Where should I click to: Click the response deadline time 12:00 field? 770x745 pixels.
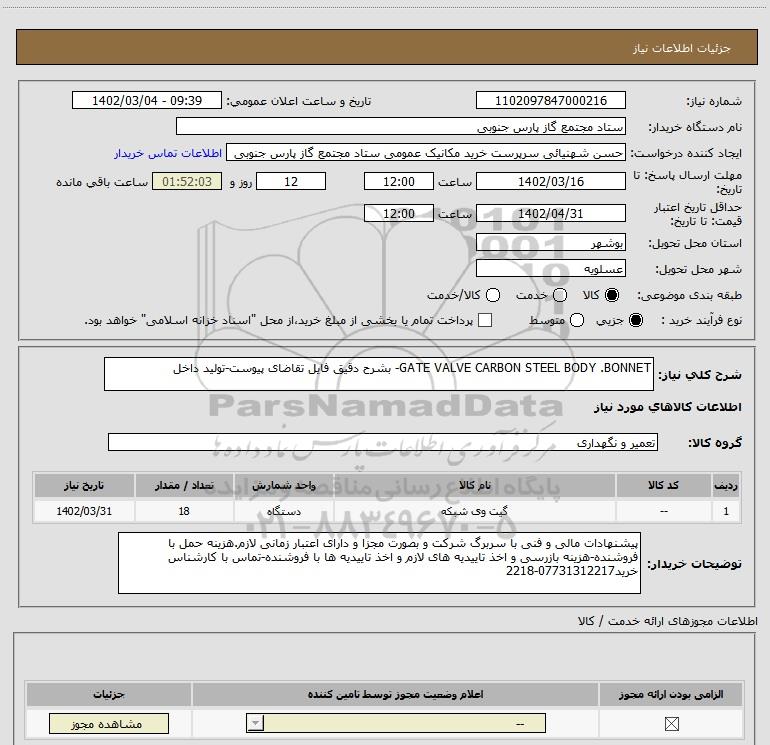[399, 181]
